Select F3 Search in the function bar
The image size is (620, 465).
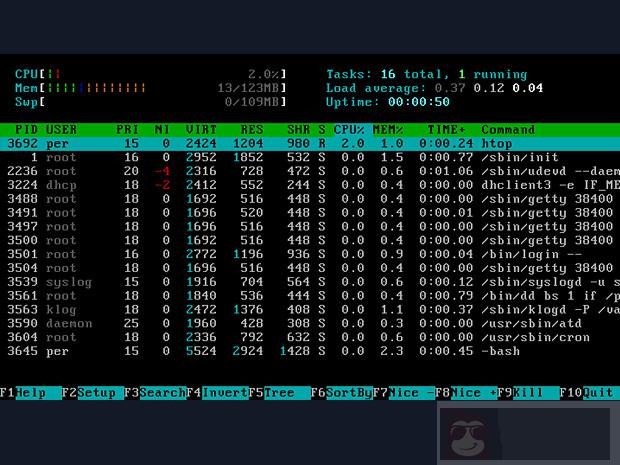155,393
